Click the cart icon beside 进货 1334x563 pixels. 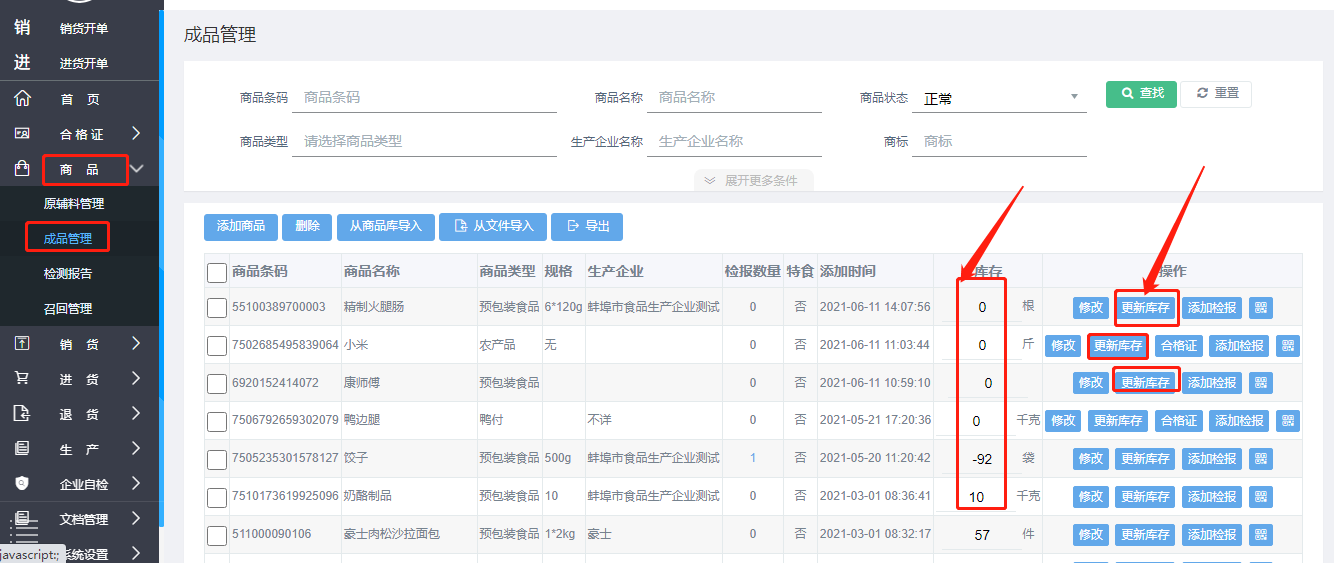click(22, 379)
